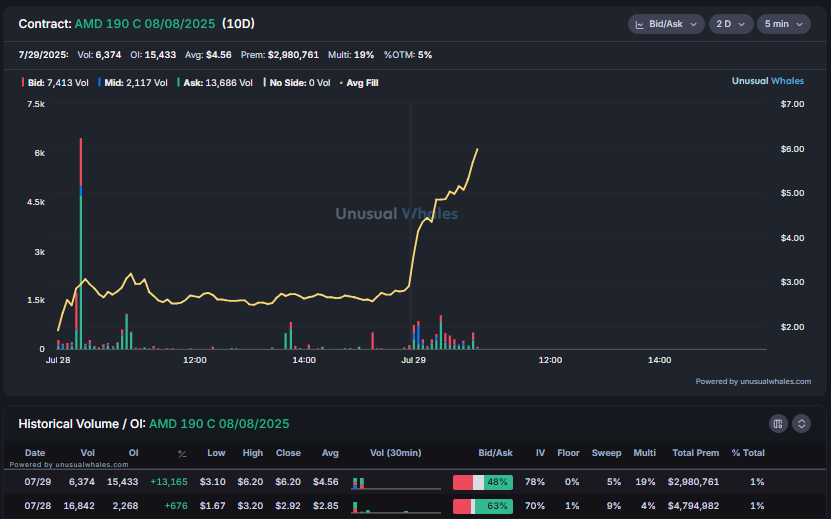Image resolution: width=831 pixels, height=519 pixels.
Task: Toggle the Ask volume legend series
Action: click(215, 83)
